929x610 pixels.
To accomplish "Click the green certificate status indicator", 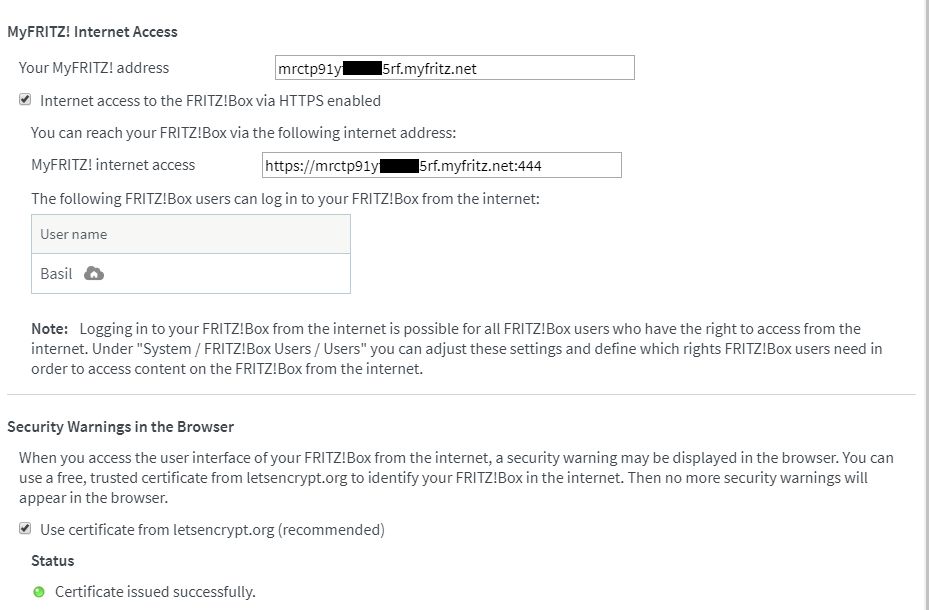I will (39, 592).
